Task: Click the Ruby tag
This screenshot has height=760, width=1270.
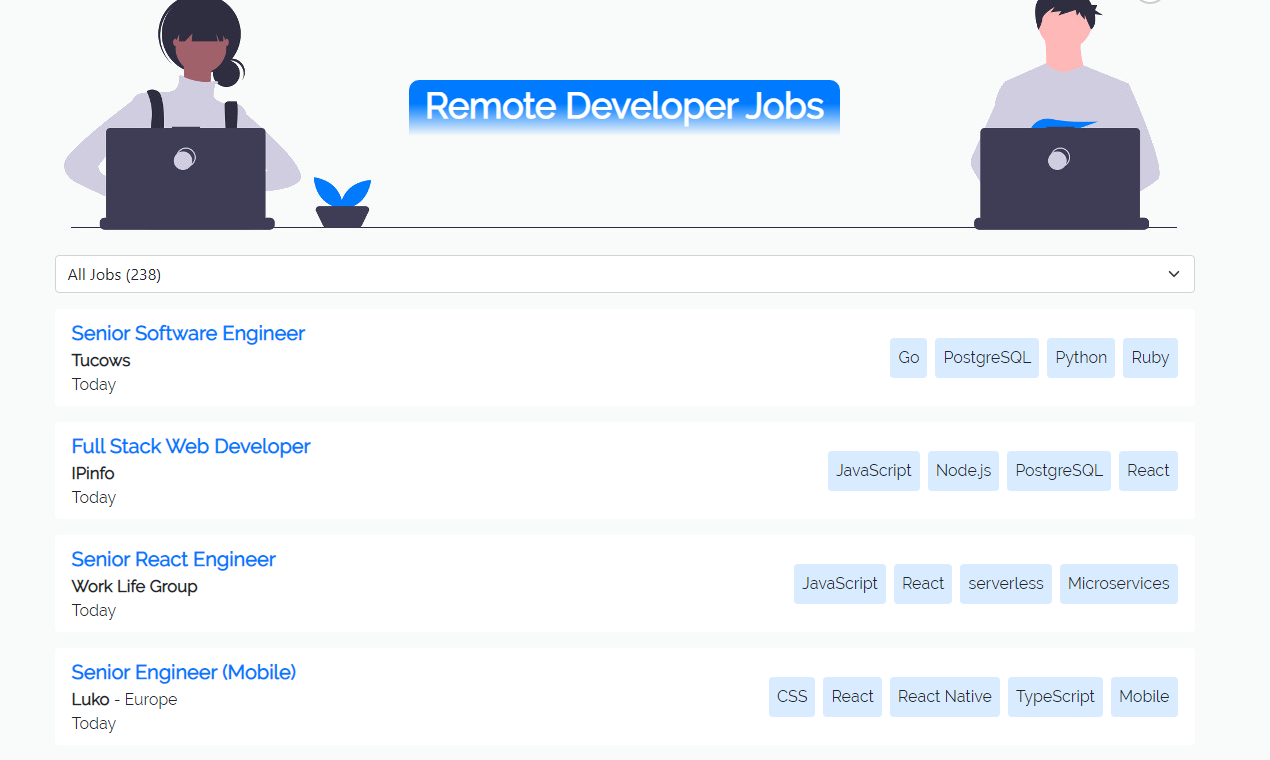Action: (x=1149, y=357)
